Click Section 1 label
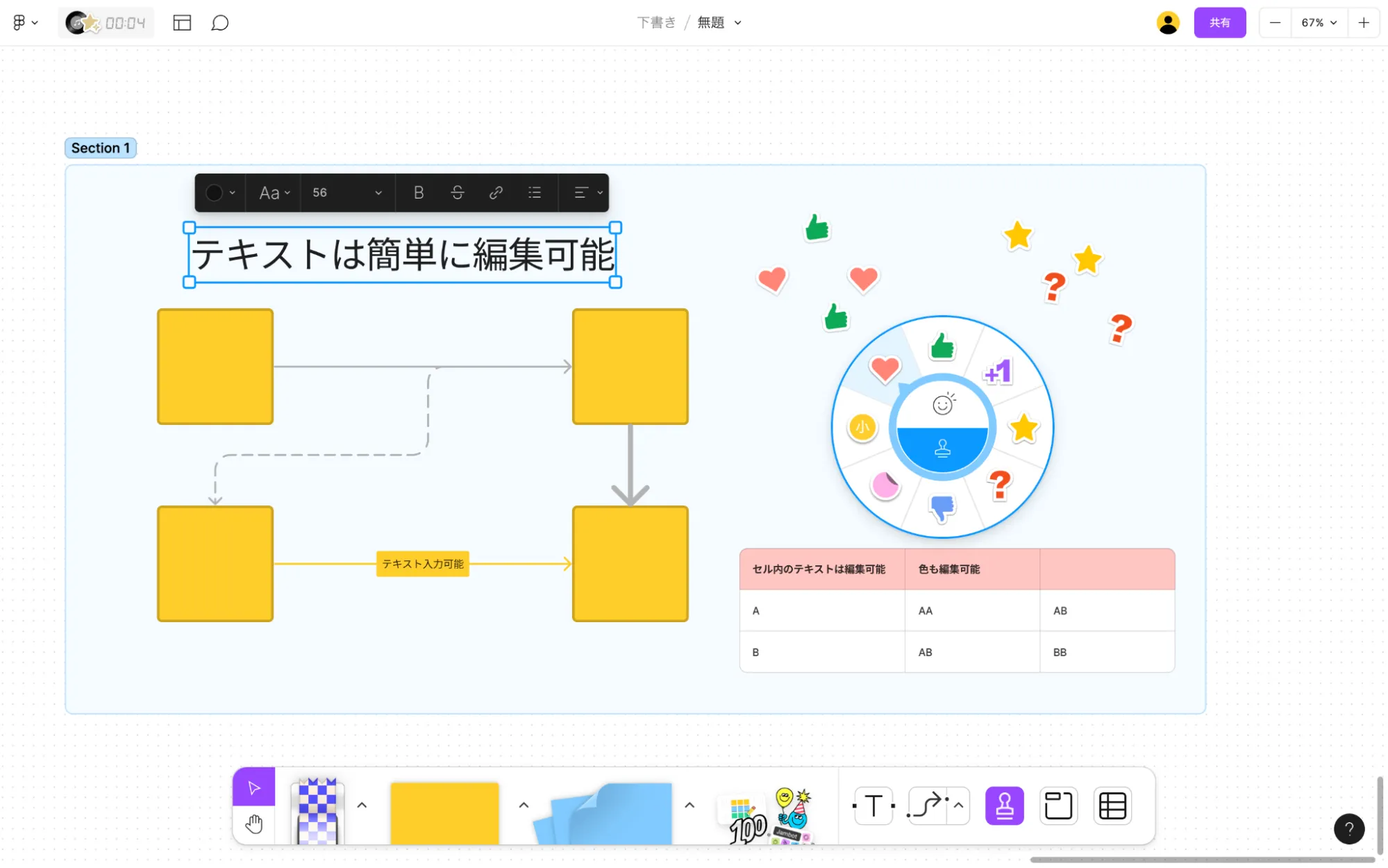The width and height of the screenshot is (1388, 868). [99, 147]
